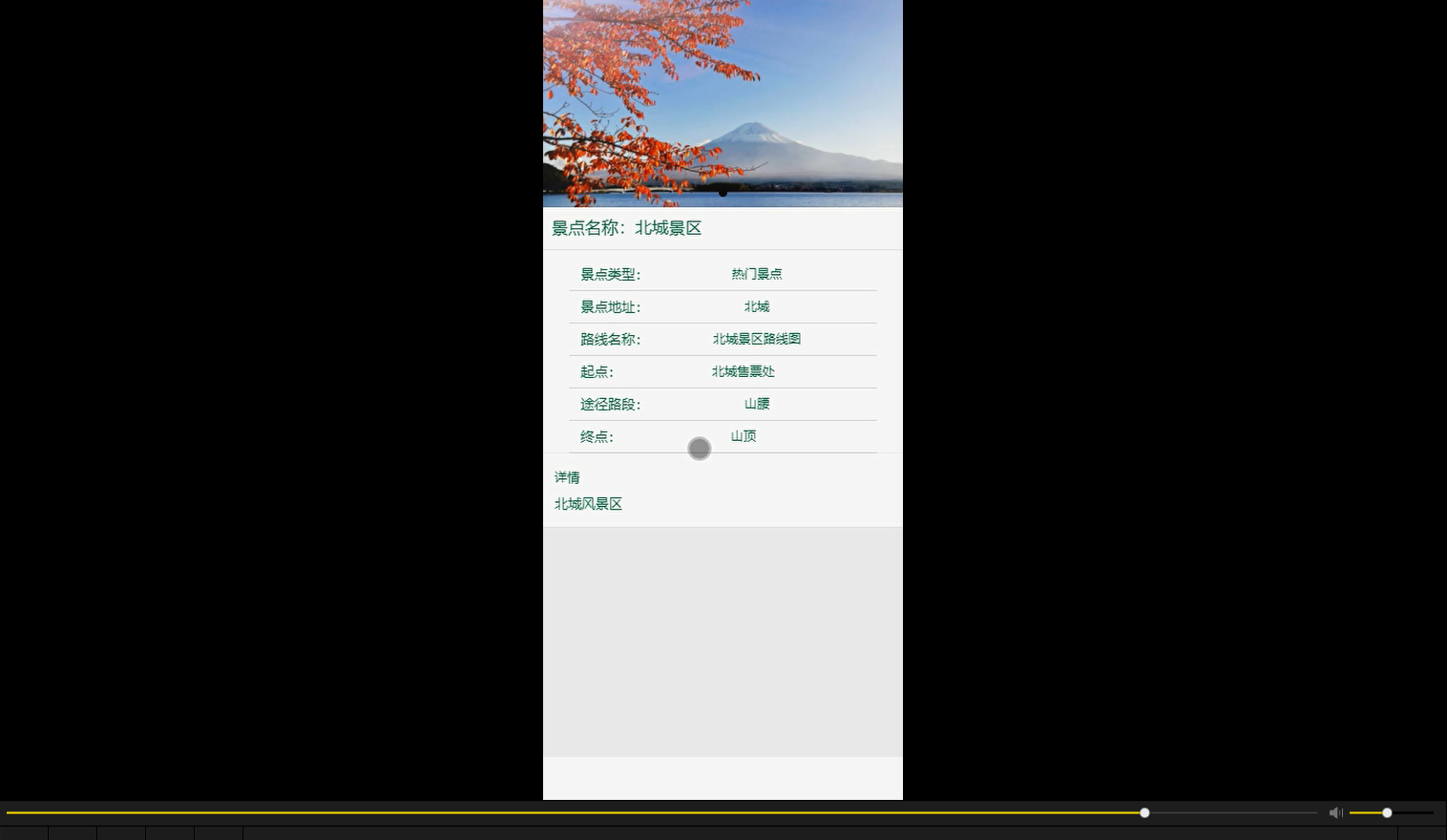
Task: Click the 路线名称 label
Action: pos(610,339)
